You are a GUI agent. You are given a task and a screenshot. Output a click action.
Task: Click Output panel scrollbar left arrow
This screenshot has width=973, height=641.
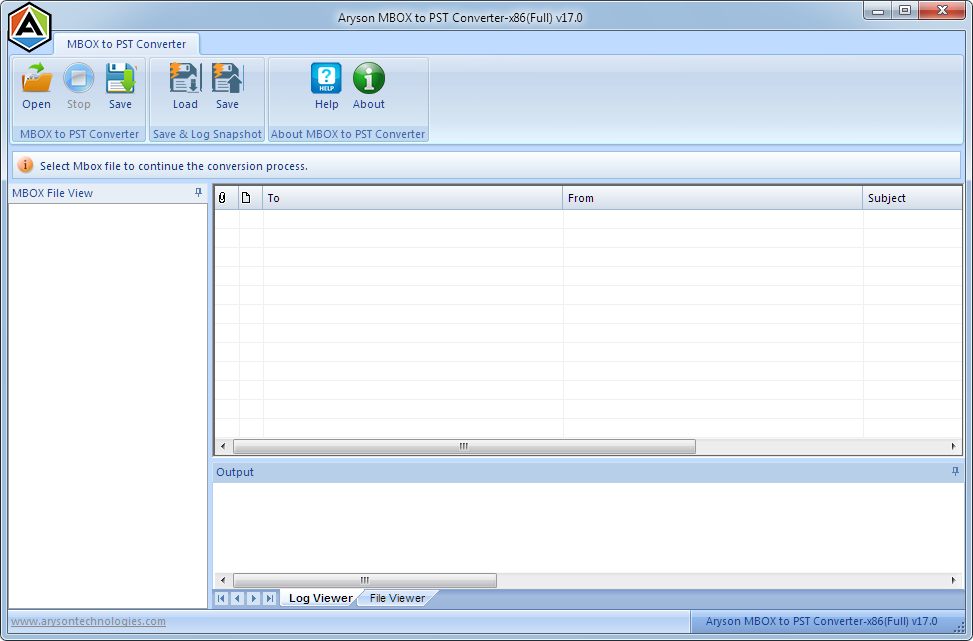pos(223,580)
